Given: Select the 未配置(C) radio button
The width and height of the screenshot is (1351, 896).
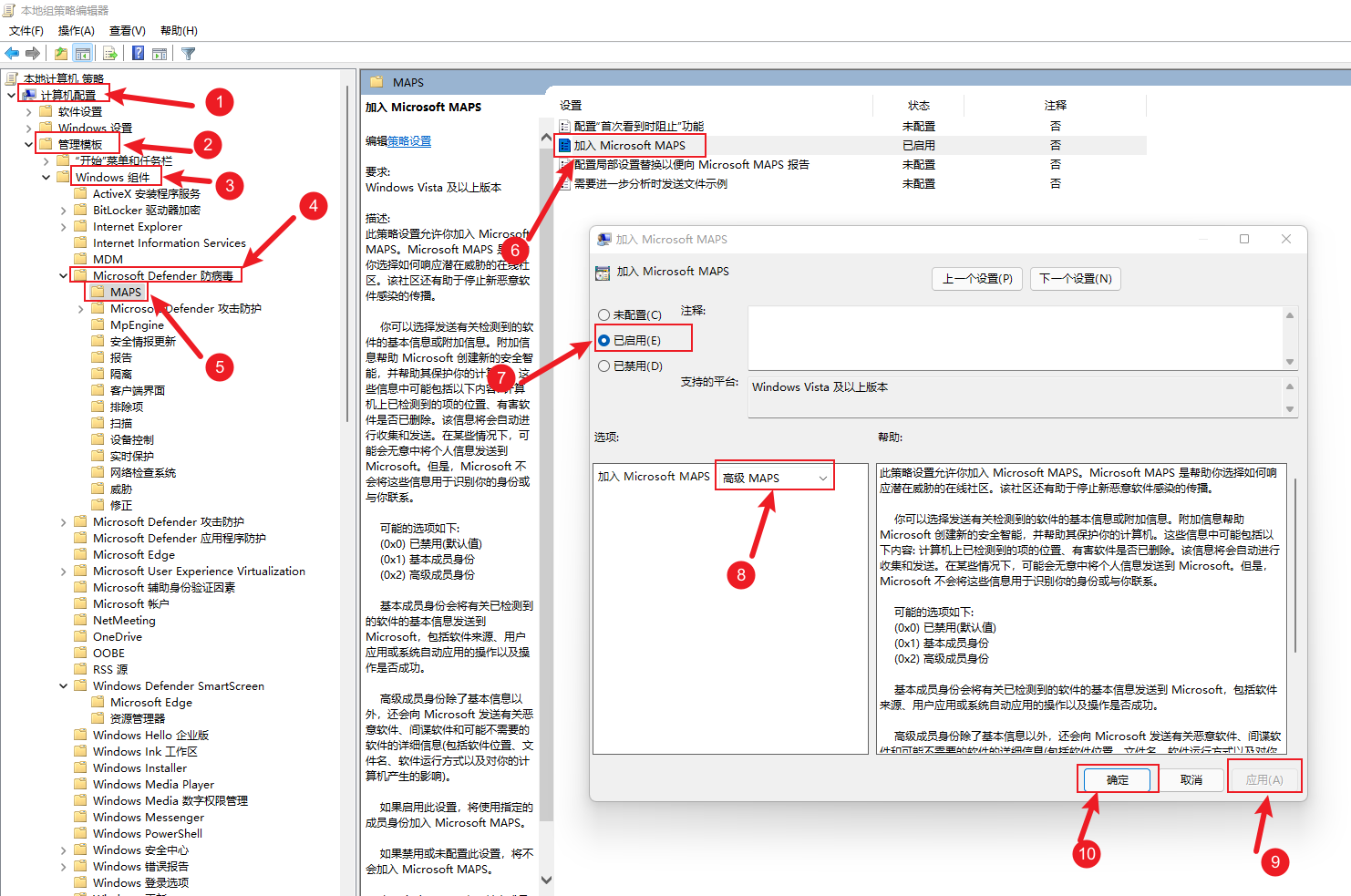Looking at the screenshot, I should pos(603,314).
